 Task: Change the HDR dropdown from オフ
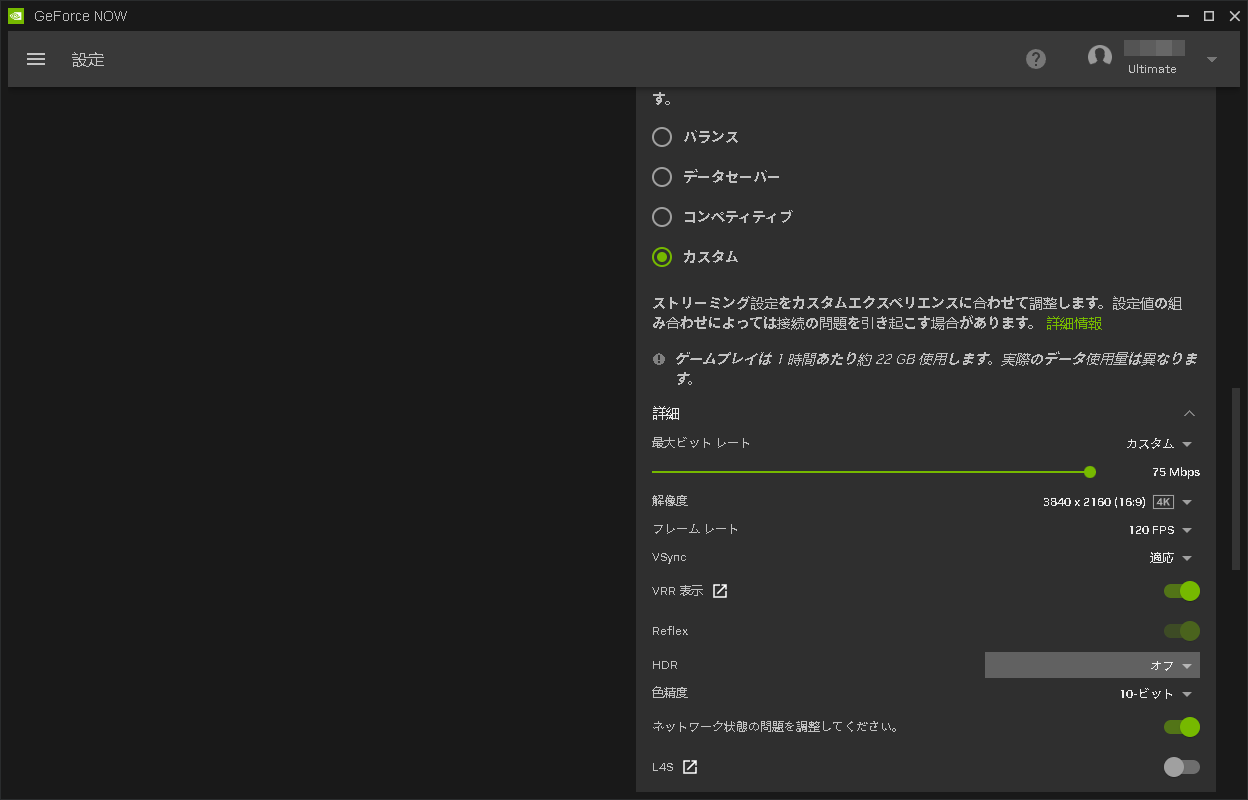[x=1091, y=664]
